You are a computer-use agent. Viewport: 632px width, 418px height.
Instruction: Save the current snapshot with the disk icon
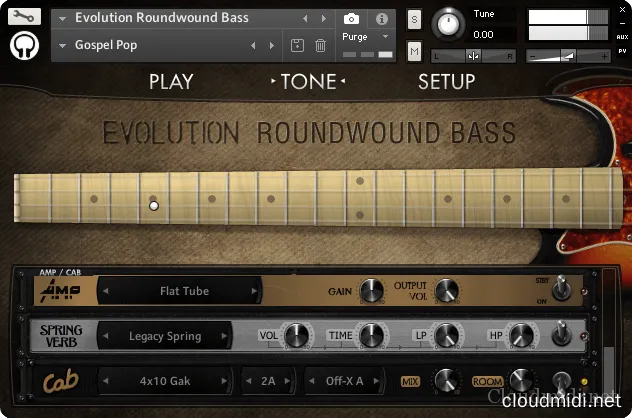[297, 45]
